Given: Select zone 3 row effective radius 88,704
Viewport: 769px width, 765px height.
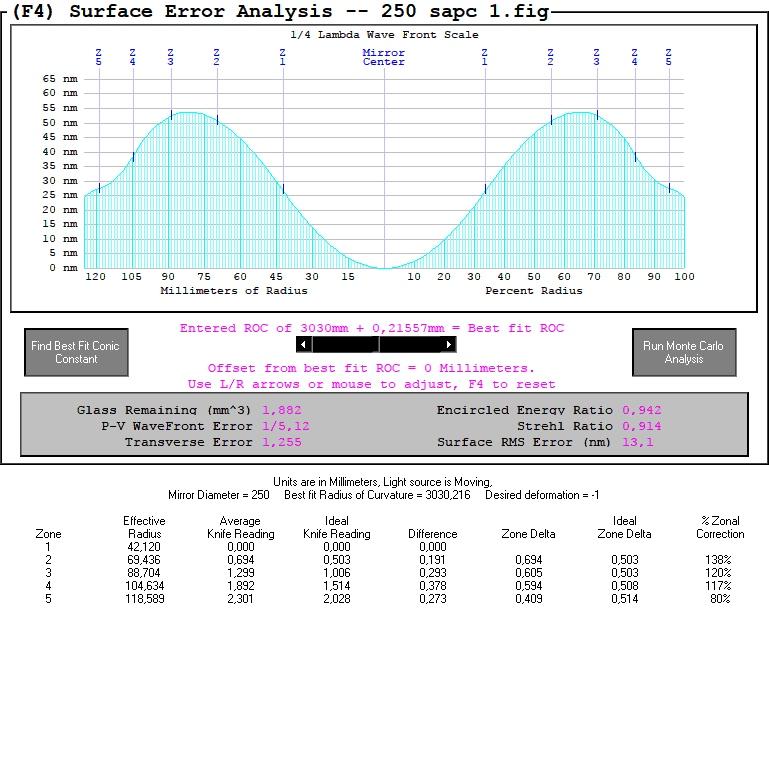Looking at the screenshot, I should pyautogui.click(x=144, y=573).
